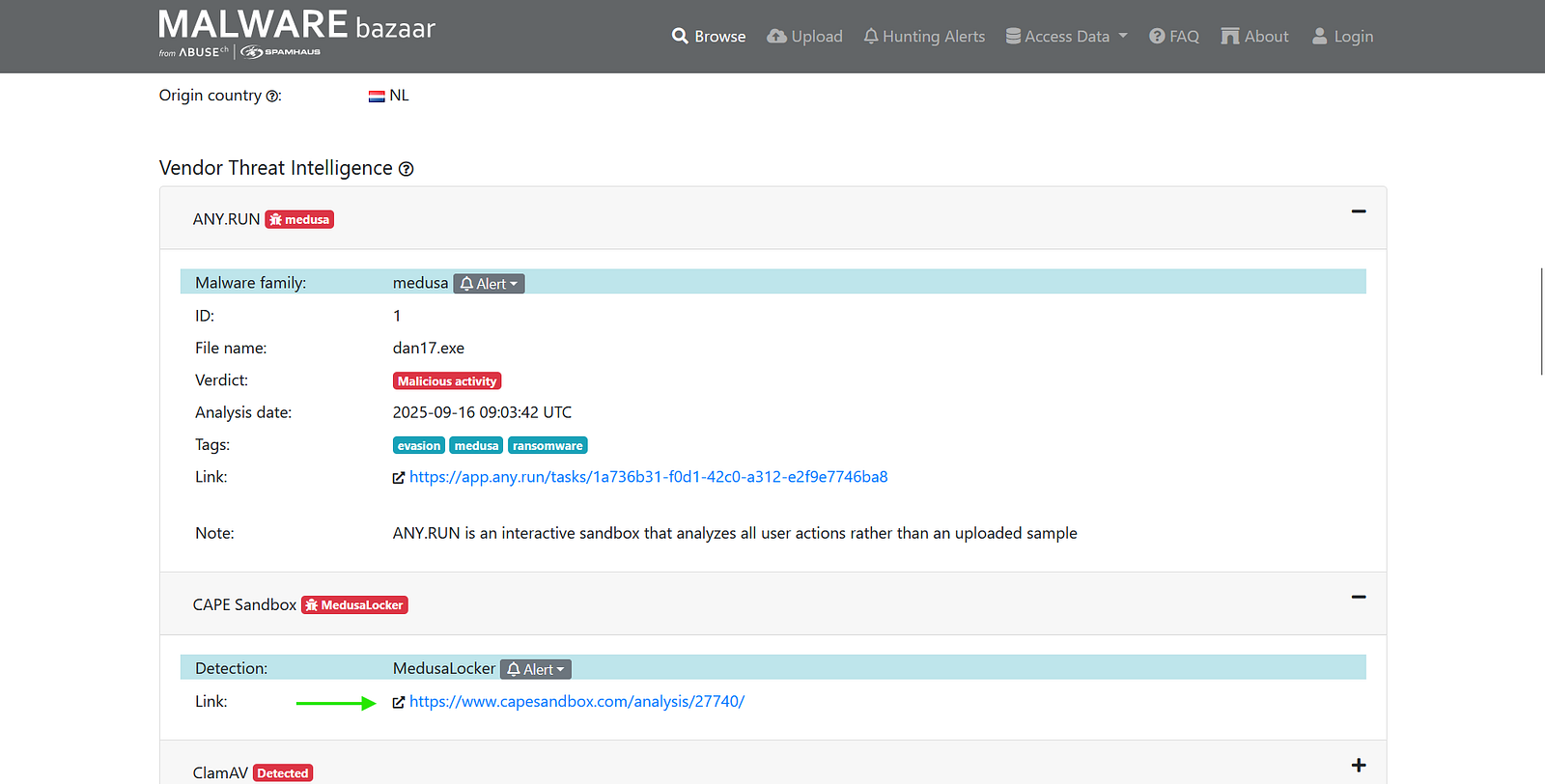1545x784 pixels.
Task: Click the external link icon for CAPE link
Action: pos(399,703)
